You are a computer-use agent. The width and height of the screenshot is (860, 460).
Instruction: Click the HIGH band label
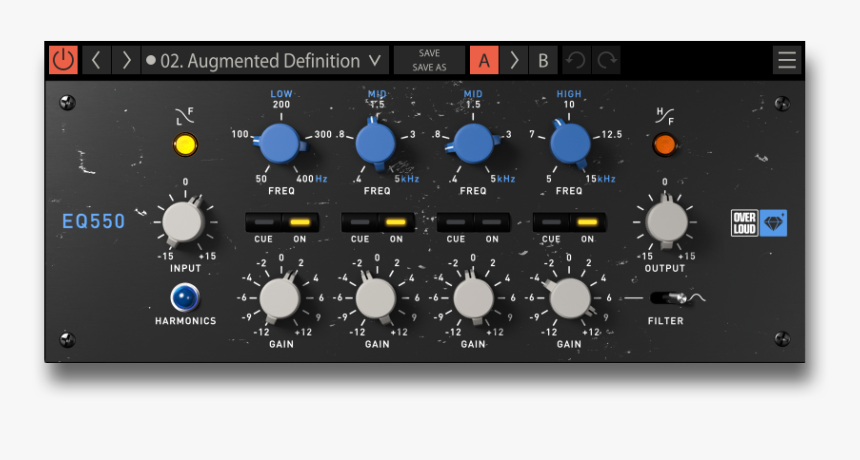(x=569, y=94)
